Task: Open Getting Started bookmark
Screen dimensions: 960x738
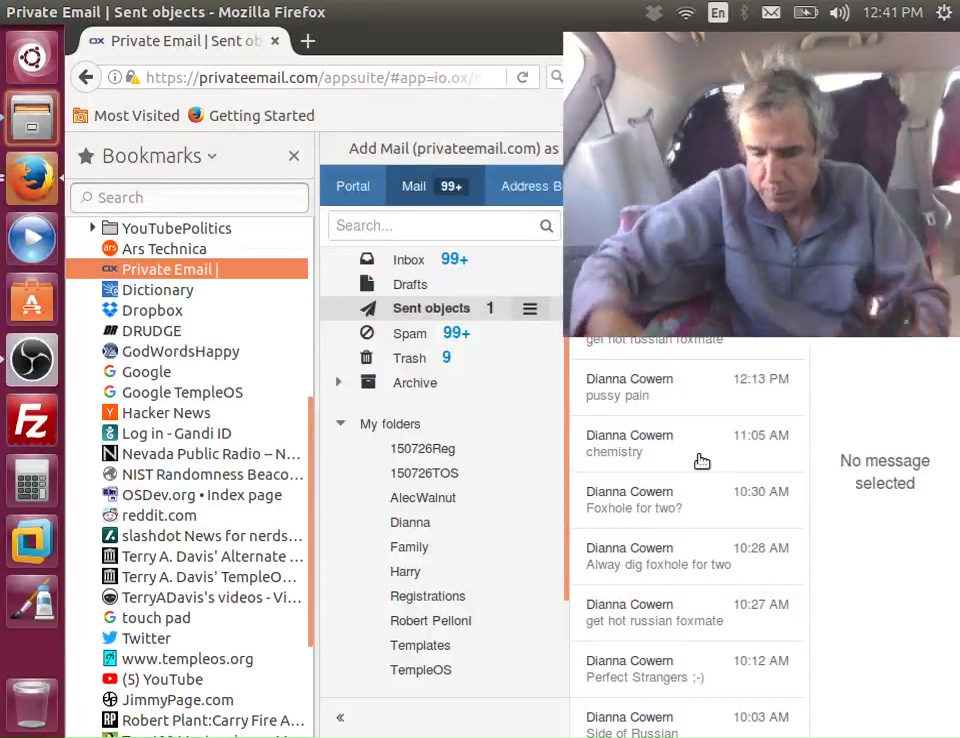Action: pyautogui.click(x=251, y=116)
